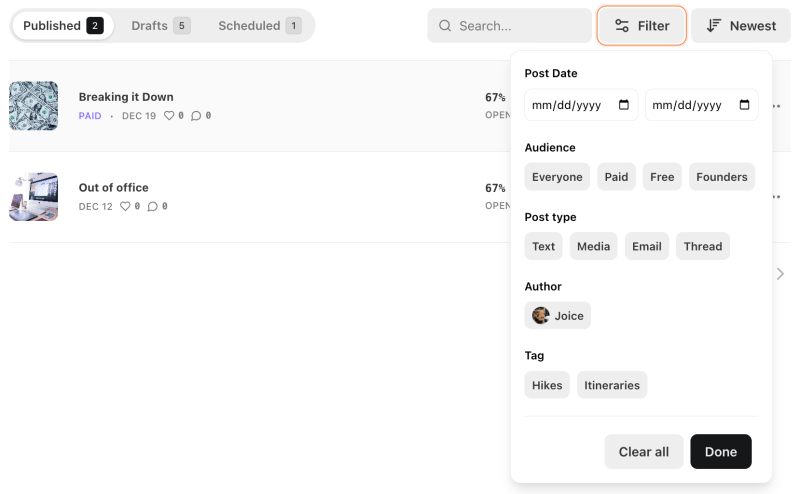800x494 pixels.
Task: Filter by author Joice
Action: [558, 315]
